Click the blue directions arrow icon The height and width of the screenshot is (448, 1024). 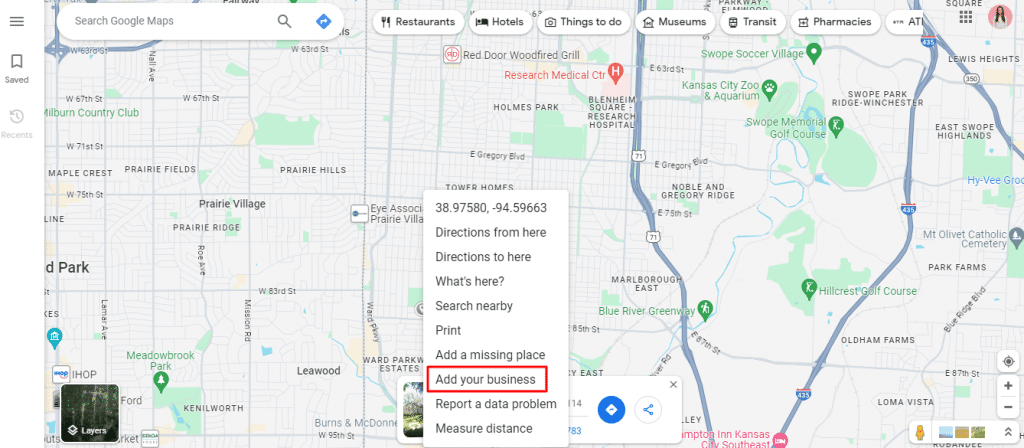click(x=323, y=21)
